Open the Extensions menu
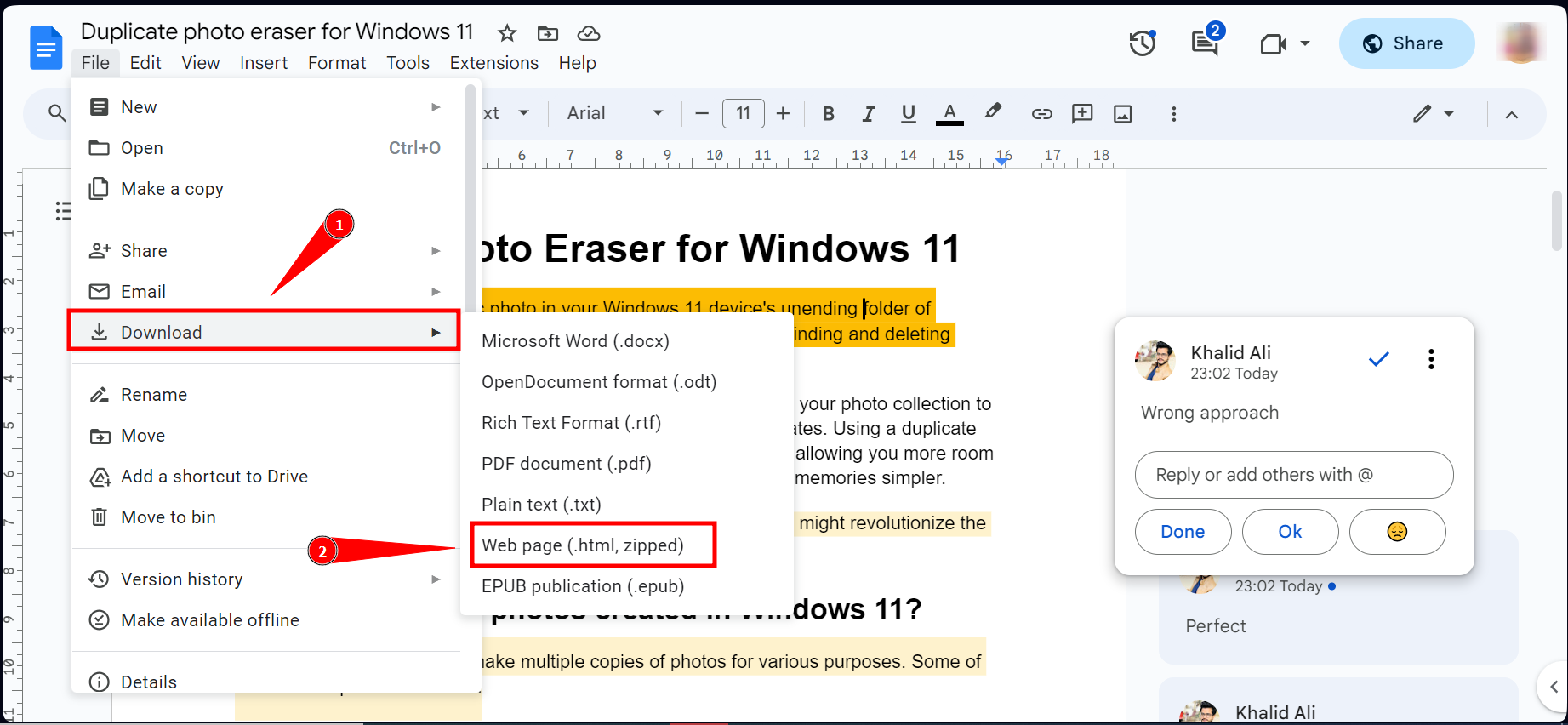 pos(494,63)
